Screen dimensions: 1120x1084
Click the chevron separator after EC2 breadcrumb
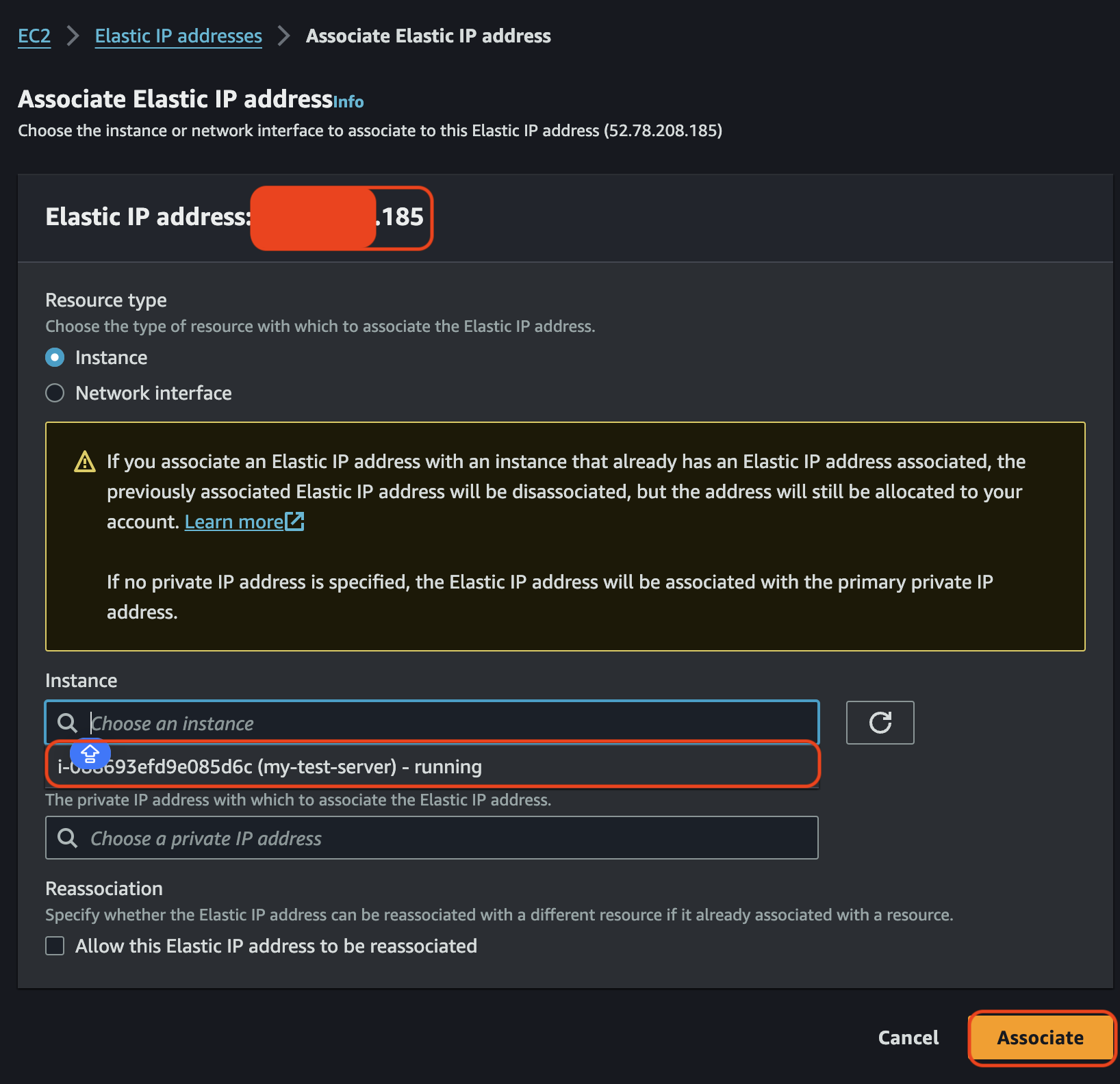pos(73,36)
